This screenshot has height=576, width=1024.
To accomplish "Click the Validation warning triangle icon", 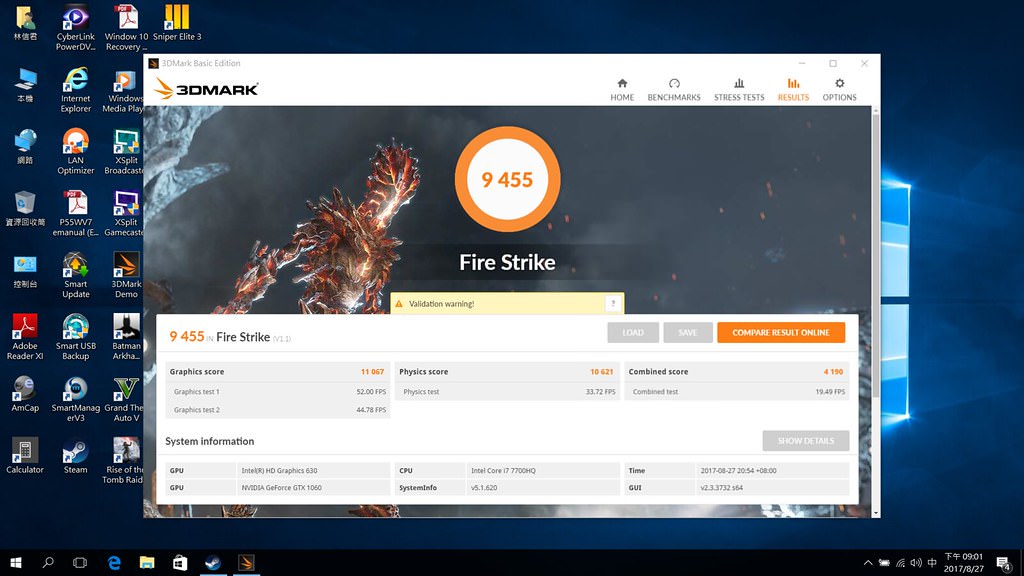I will (x=399, y=304).
